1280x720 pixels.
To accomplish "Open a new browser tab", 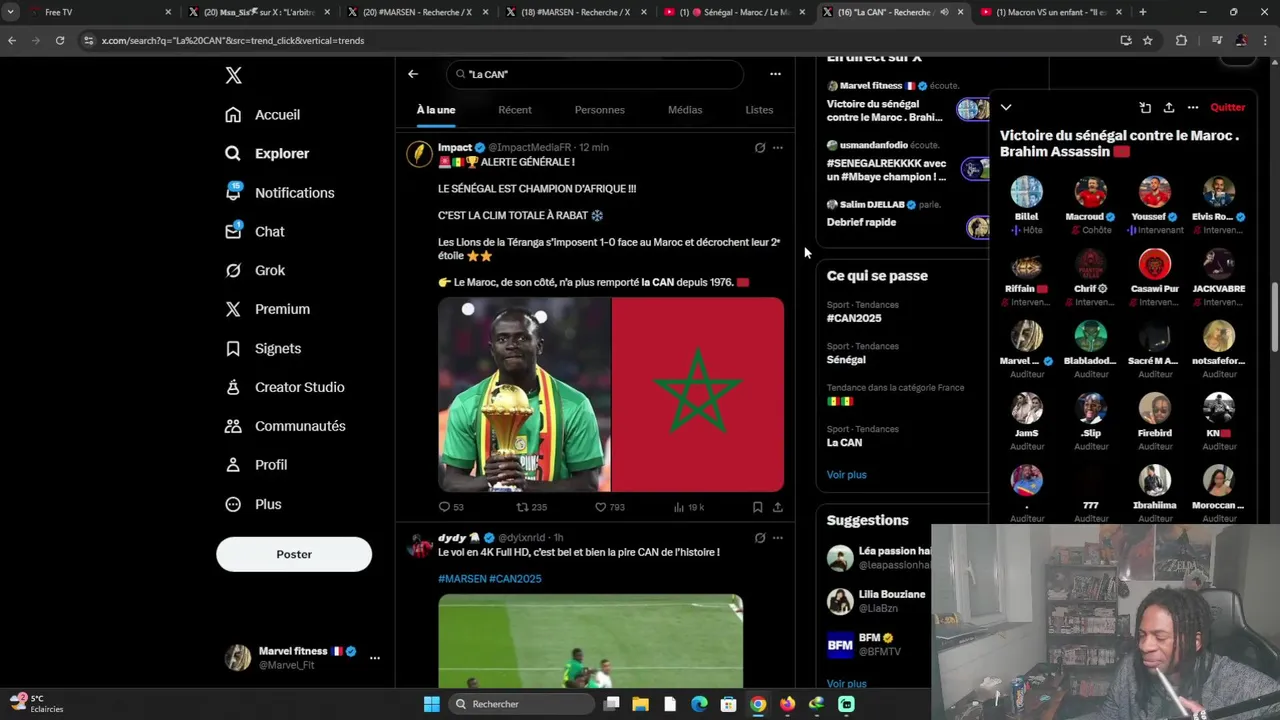I will [x=1142, y=12].
